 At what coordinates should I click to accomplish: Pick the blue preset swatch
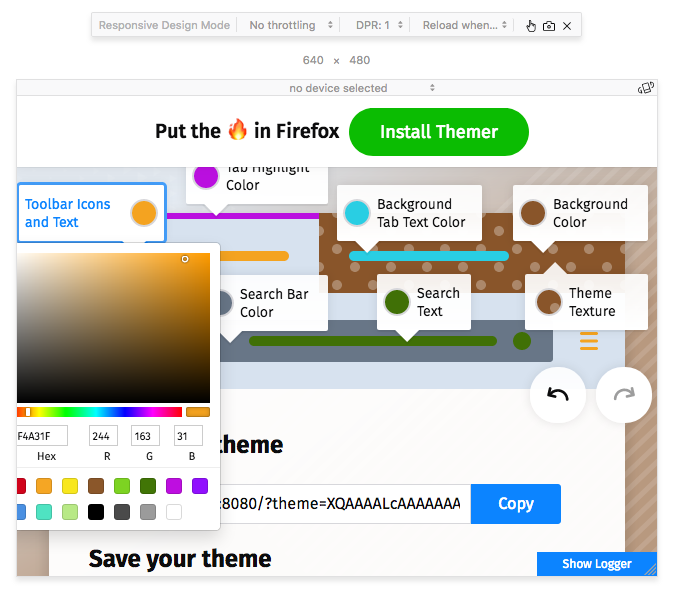21,512
